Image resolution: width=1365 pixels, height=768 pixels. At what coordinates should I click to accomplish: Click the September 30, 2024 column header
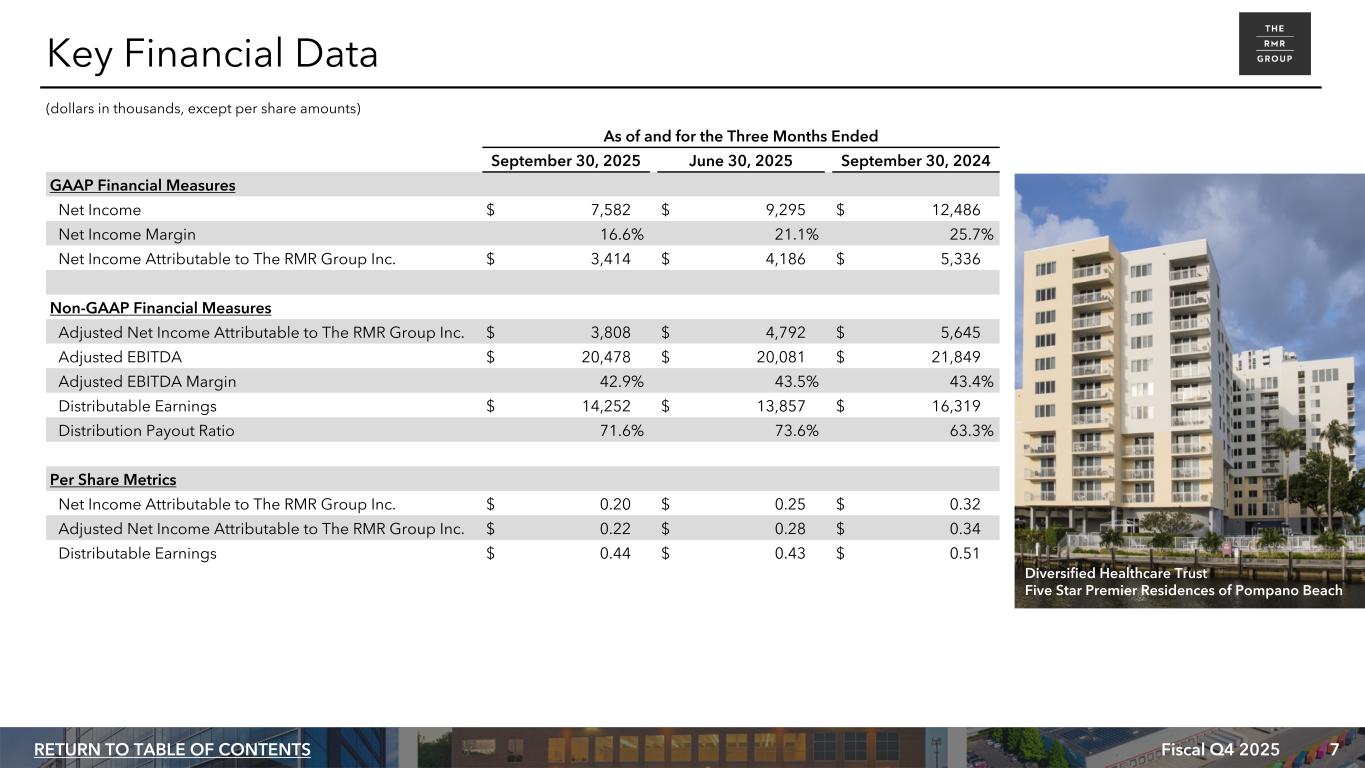point(915,161)
